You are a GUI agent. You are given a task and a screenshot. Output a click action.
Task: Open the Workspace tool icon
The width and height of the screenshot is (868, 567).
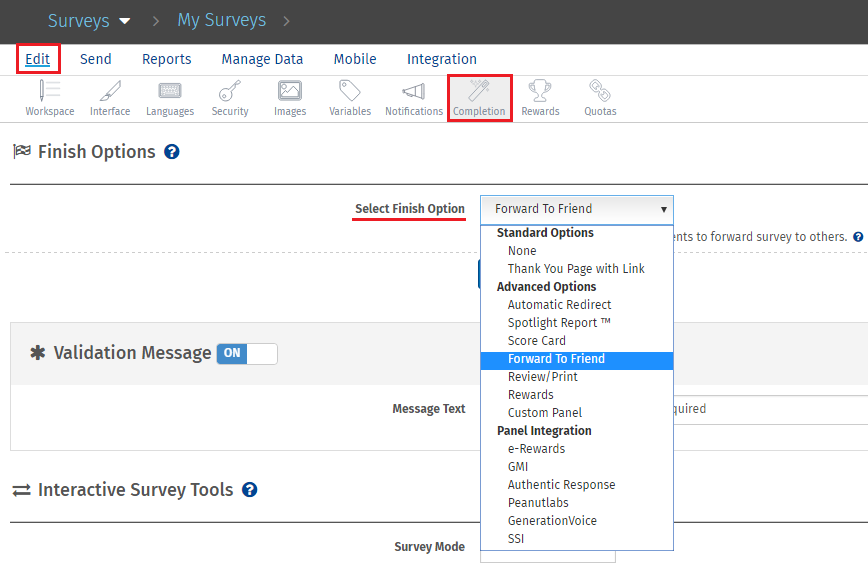pyautogui.click(x=50, y=92)
